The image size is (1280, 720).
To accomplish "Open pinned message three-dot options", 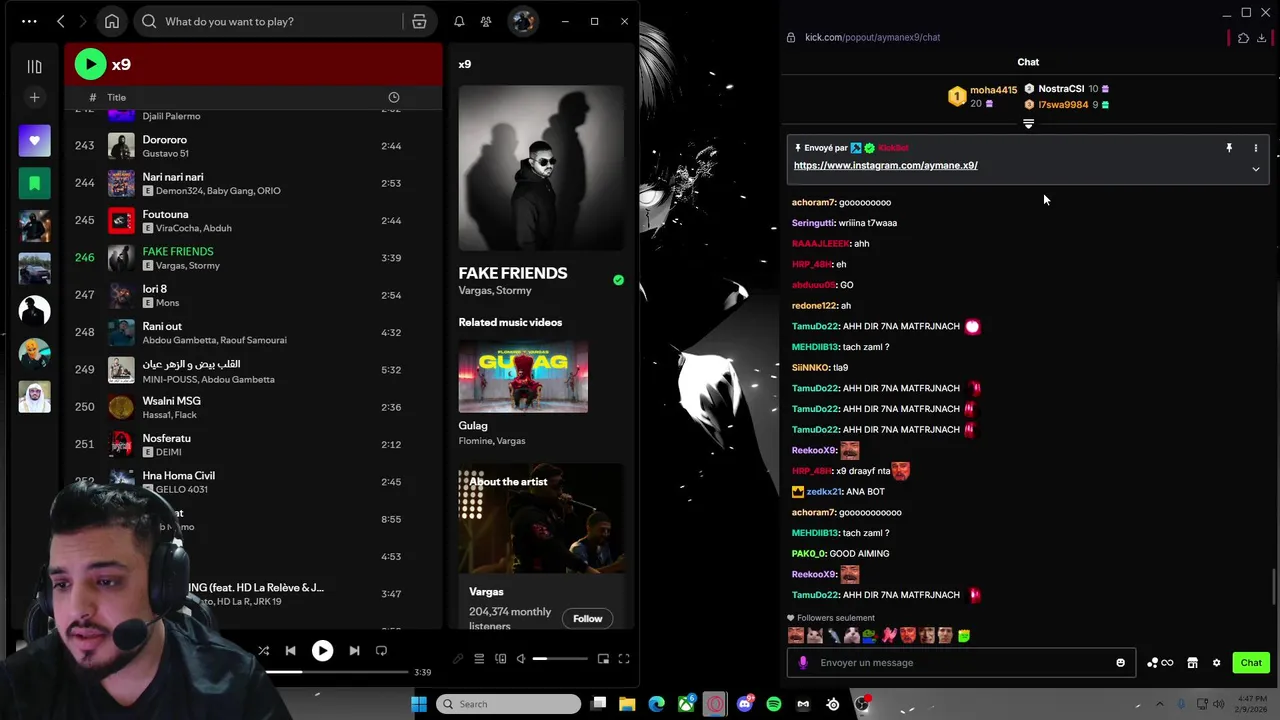I will pos(1256,148).
